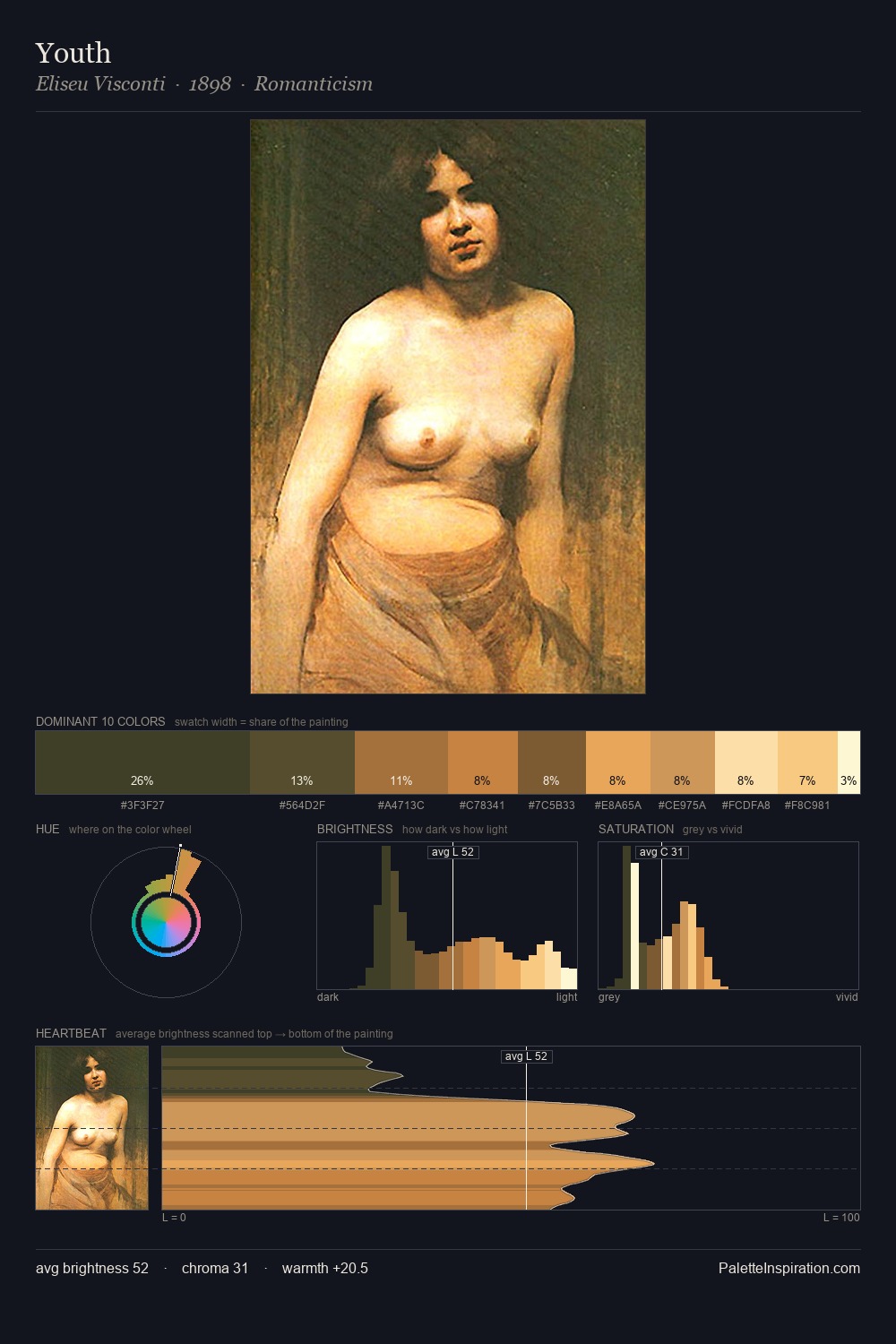Click the heartbeat "avg L 52" marker label
Image resolution: width=896 pixels, height=1344 pixels.
526,1056
